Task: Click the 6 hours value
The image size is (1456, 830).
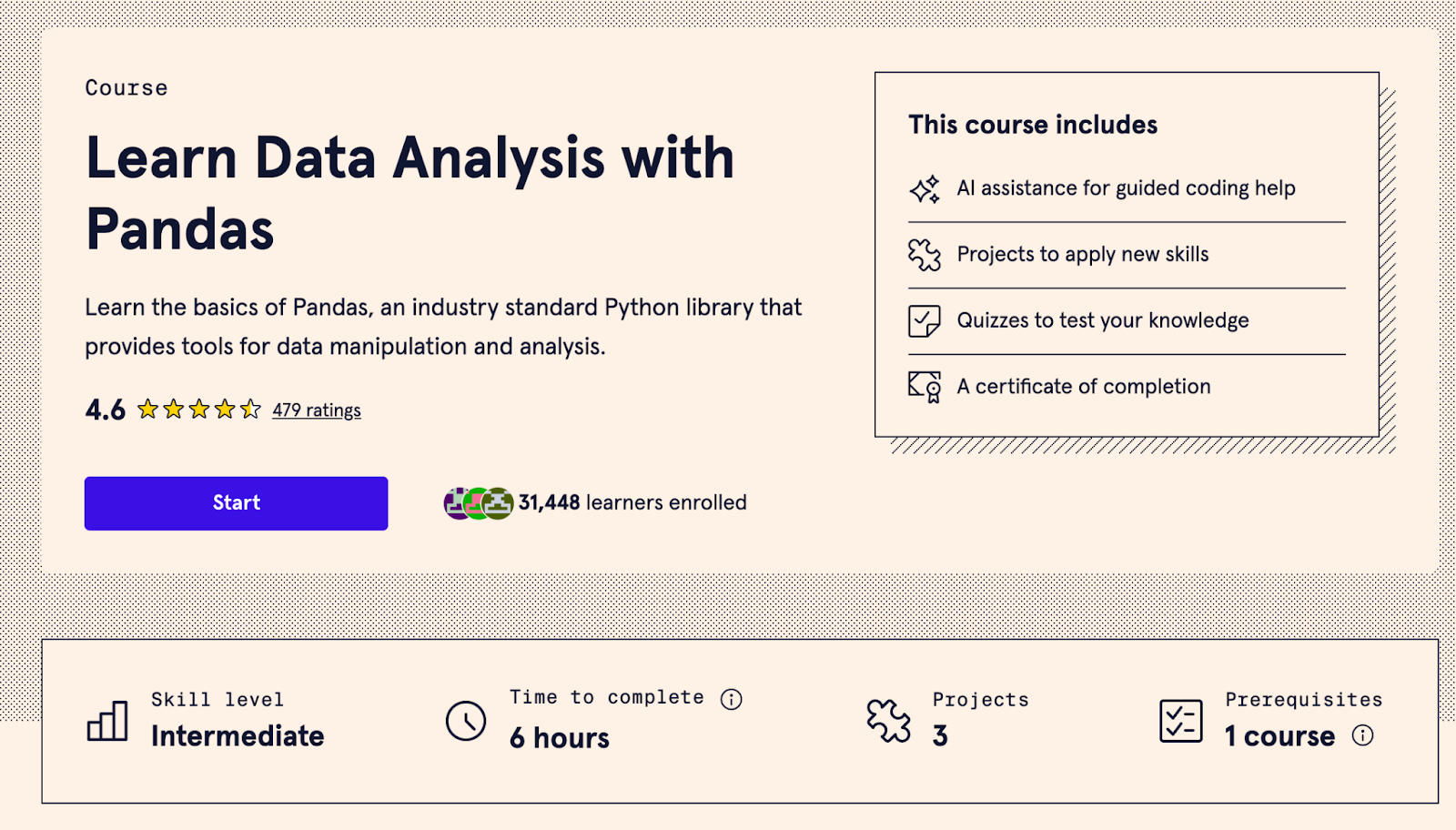Action: pyautogui.click(x=560, y=738)
